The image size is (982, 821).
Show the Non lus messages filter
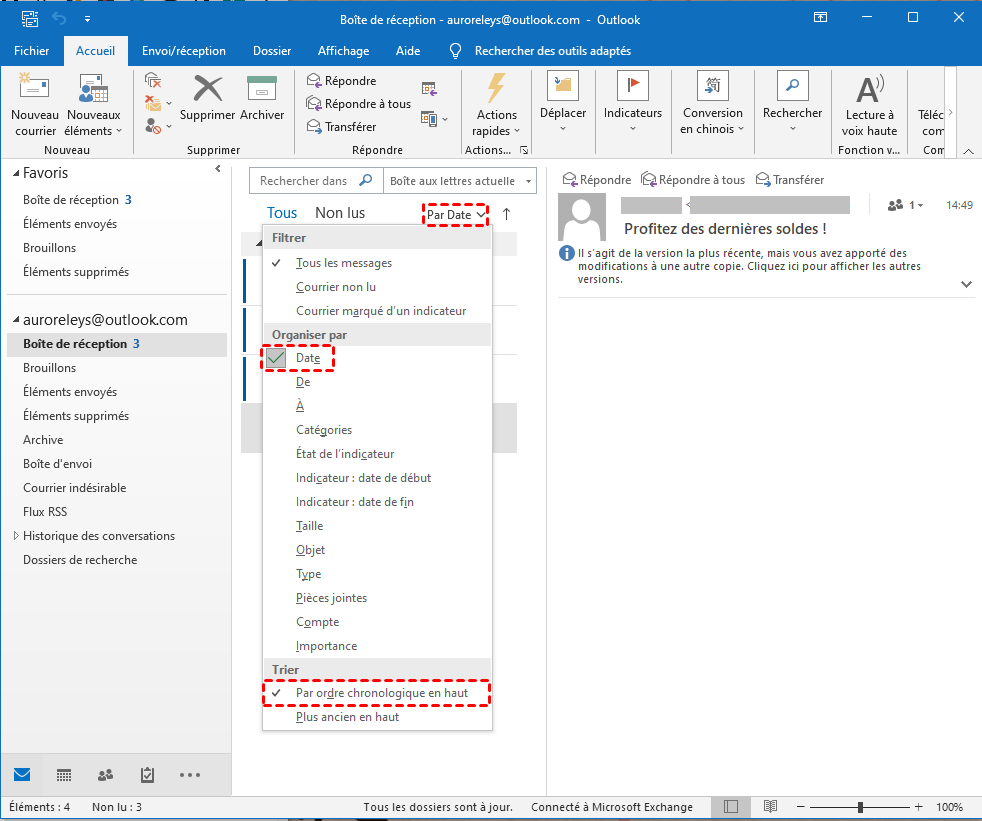click(x=340, y=213)
